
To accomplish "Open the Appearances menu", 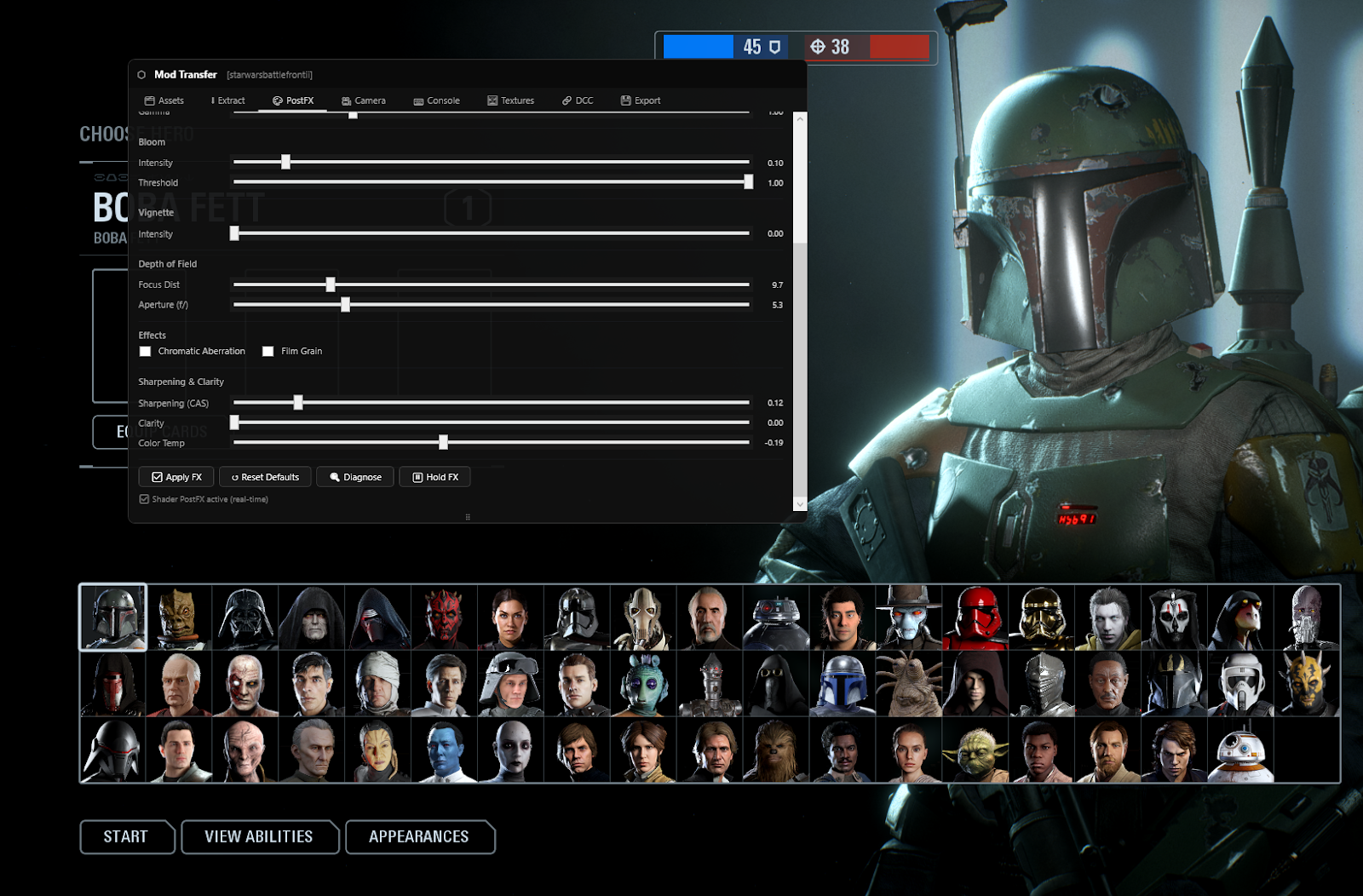I will [x=420, y=837].
